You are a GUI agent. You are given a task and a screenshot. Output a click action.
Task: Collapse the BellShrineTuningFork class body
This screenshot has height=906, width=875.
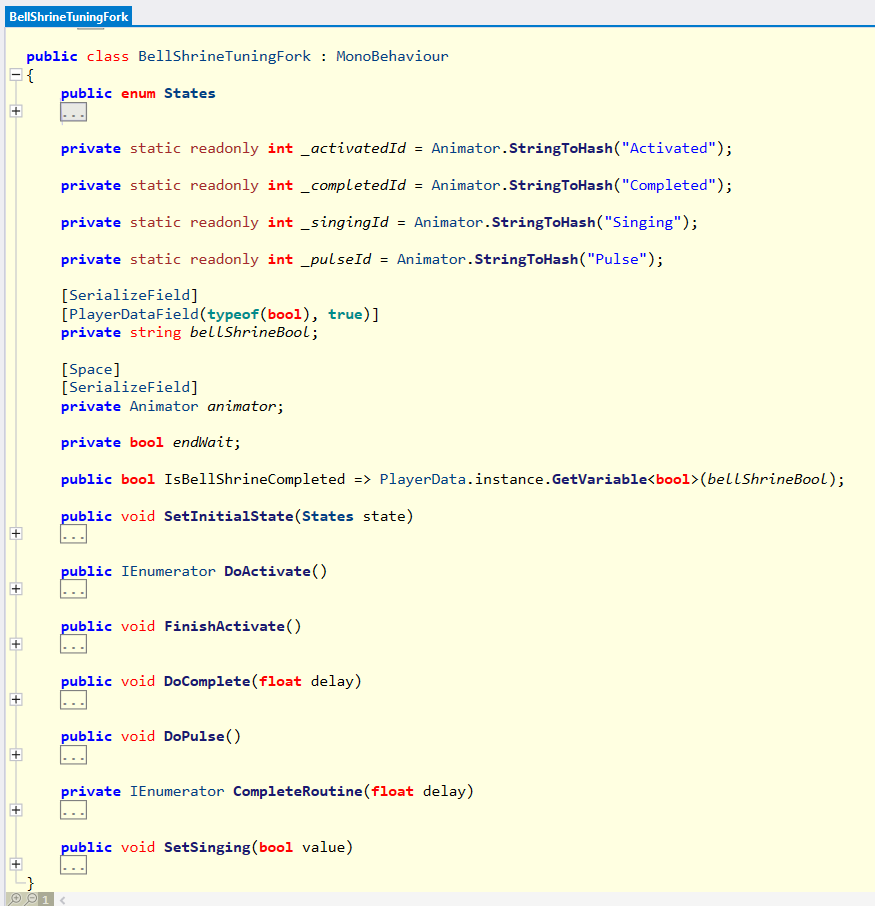15,75
